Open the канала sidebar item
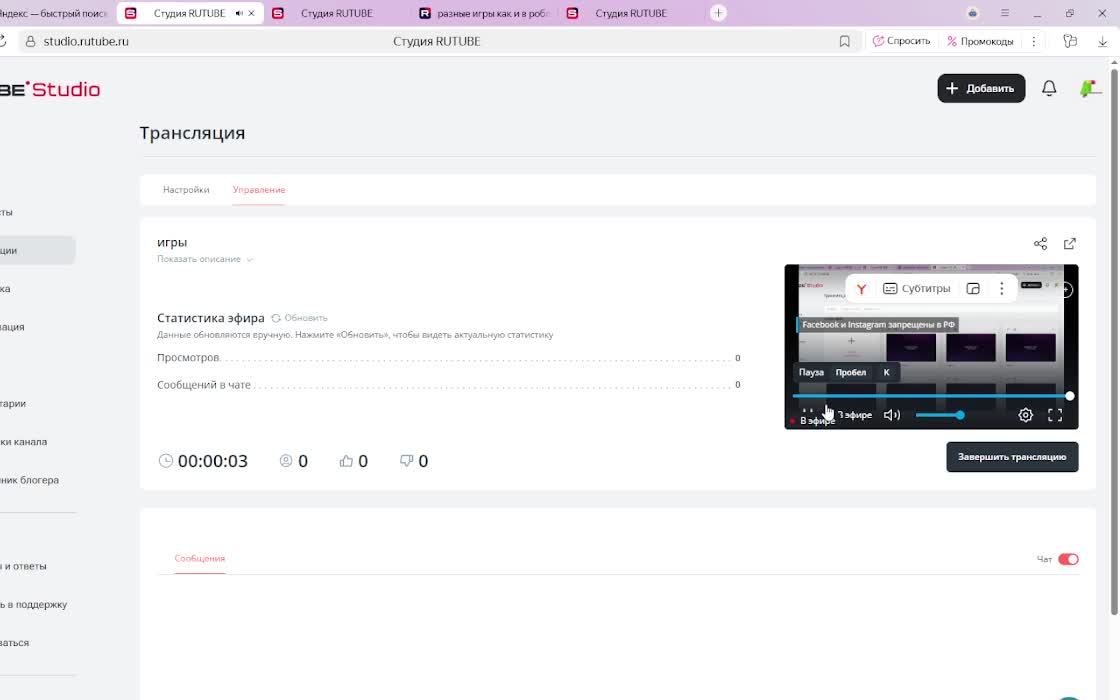This screenshot has height=700, width=1120. pyautogui.click(x=24, y=441)
